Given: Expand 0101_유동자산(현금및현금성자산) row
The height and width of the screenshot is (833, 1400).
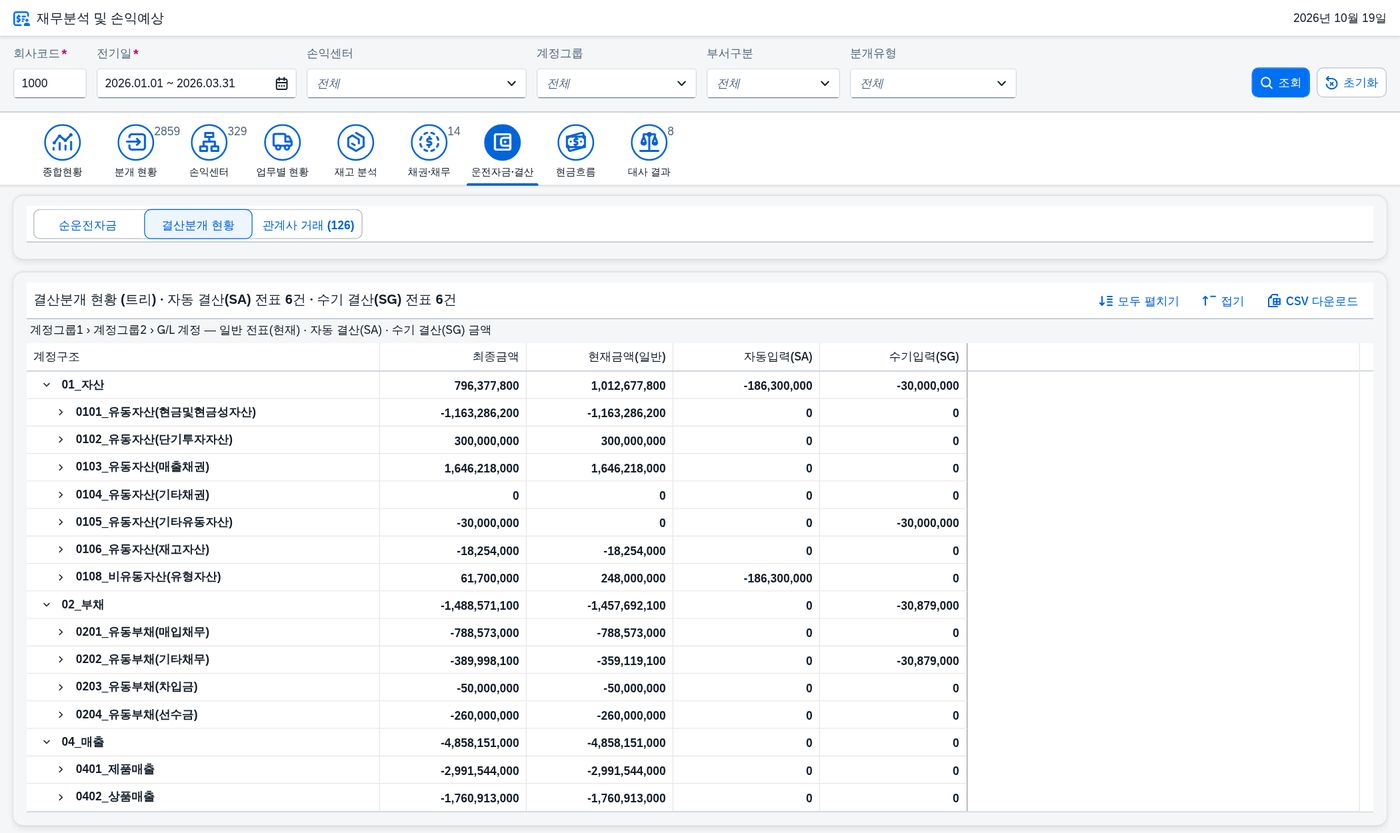Looking at the screenshot, I should (x=60, y=412).
